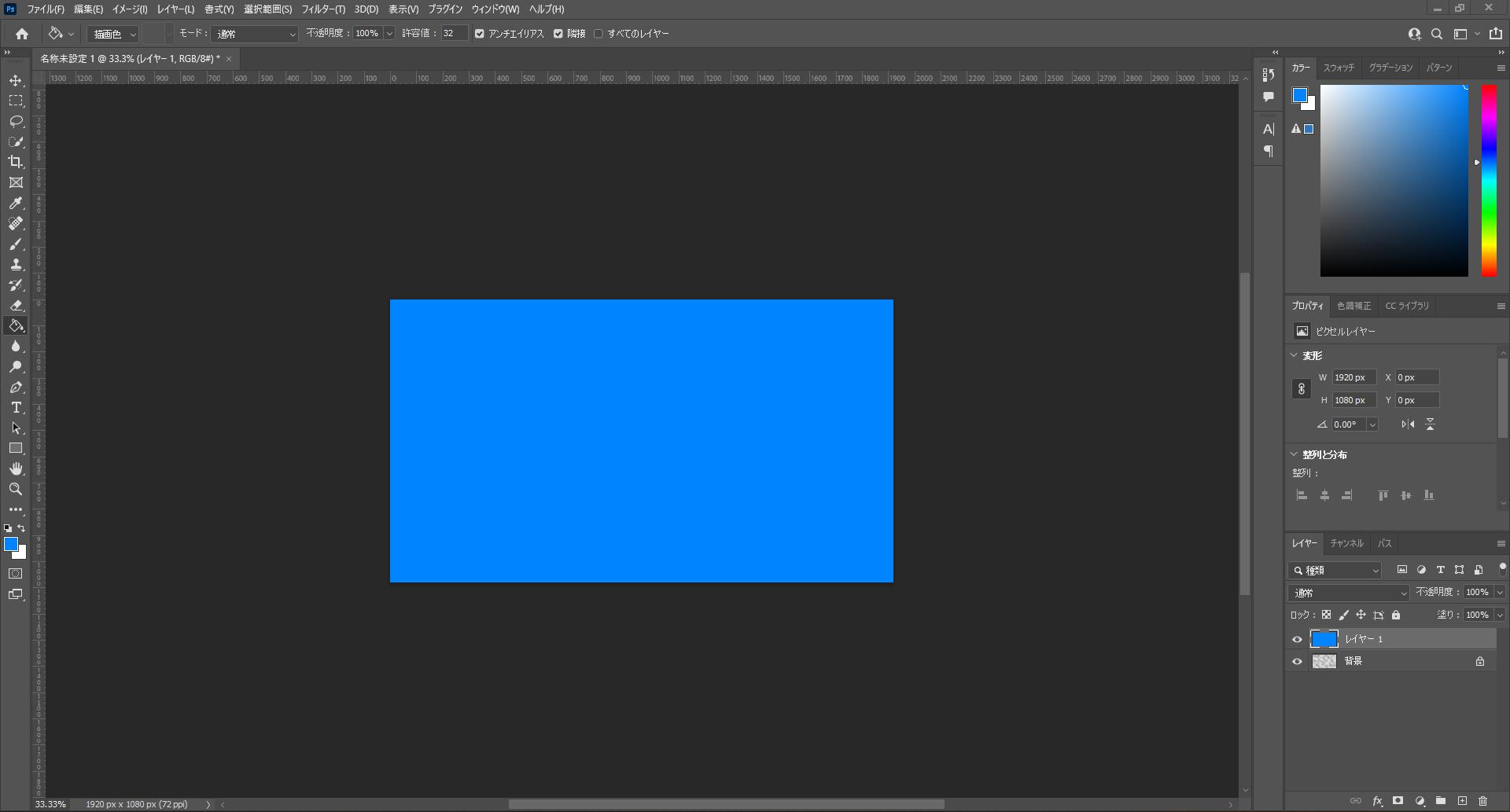This screenshot has width=1510, height=812.
Task: Open the 描画色 fill source dropdown
Action: [114, 34]
